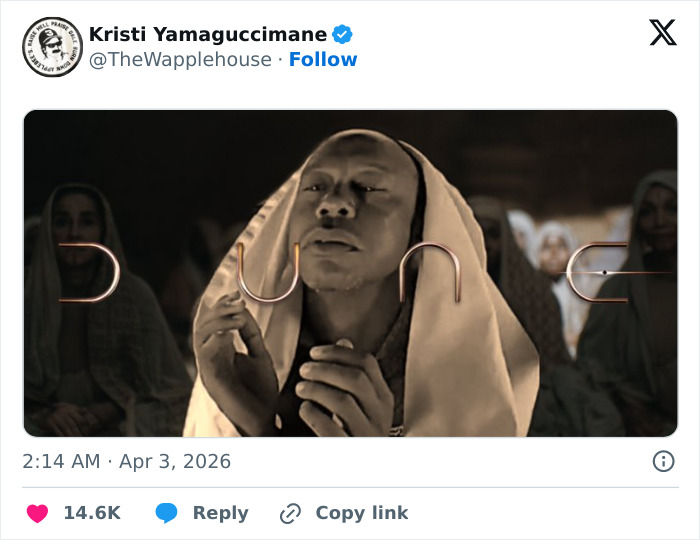Open Kristi Yamaguccimane's profile name

(x=208, y=34)
